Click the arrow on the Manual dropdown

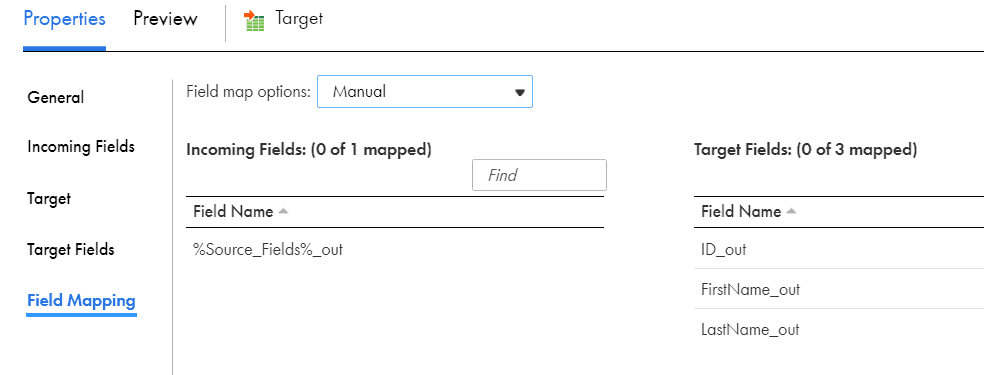(520, 92)
